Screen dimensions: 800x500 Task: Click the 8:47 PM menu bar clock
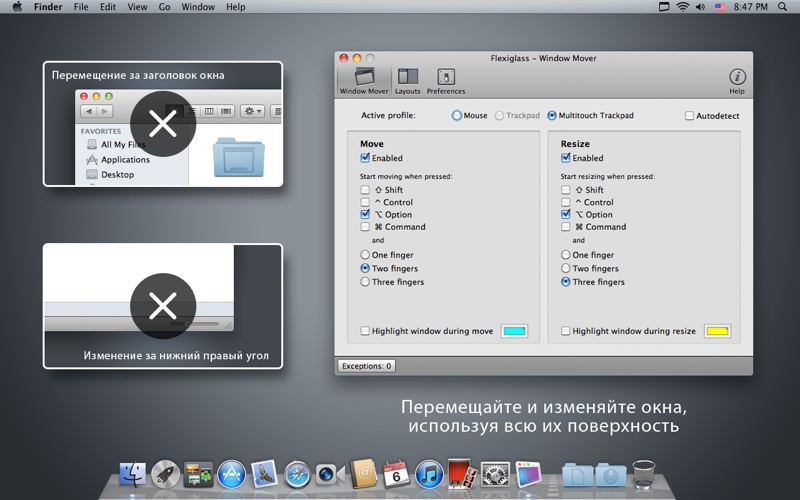click(x=751, y=7)
